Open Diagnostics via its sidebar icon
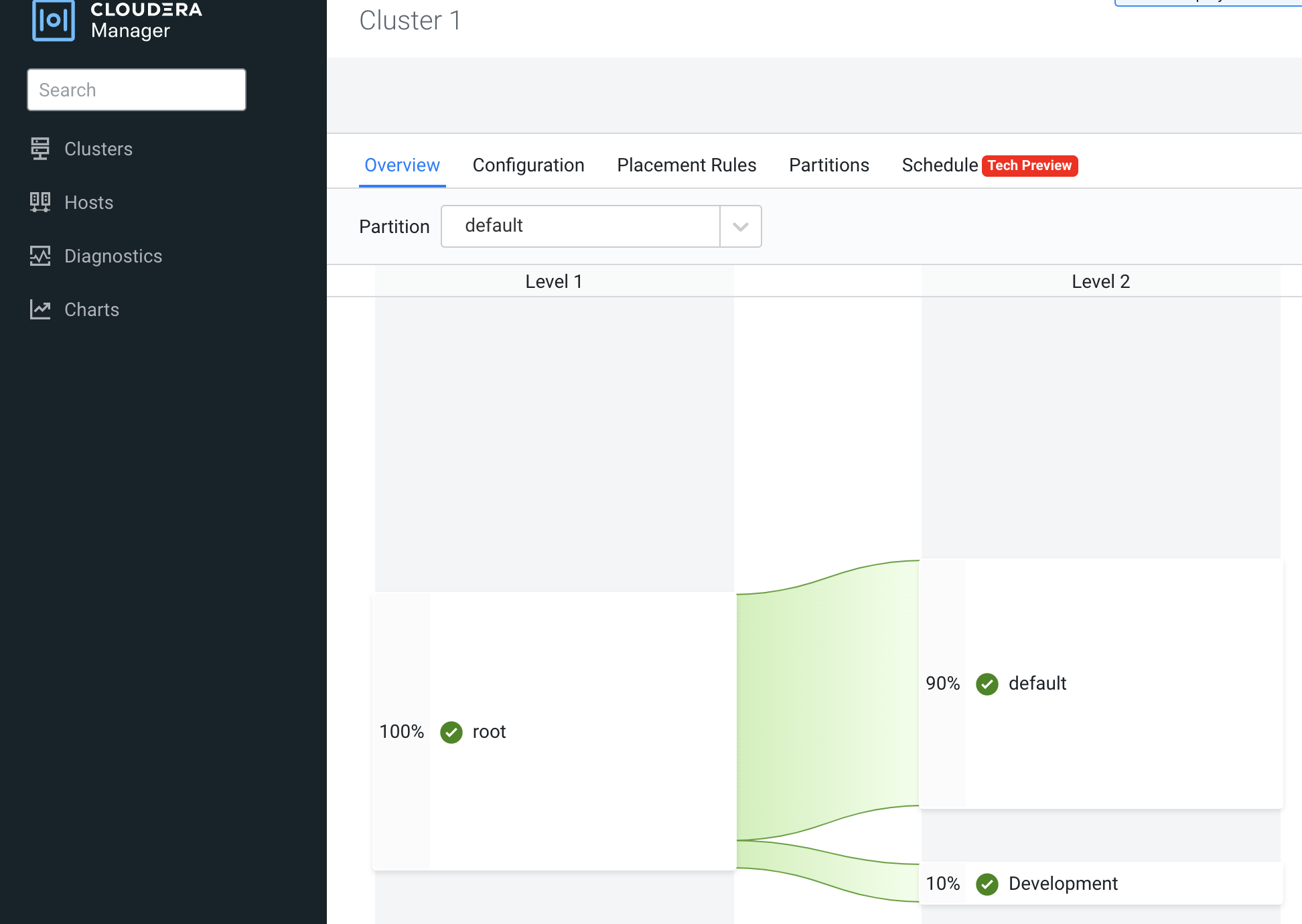The height and width of the screenshot is (924, 1302). tap(40, 256)
